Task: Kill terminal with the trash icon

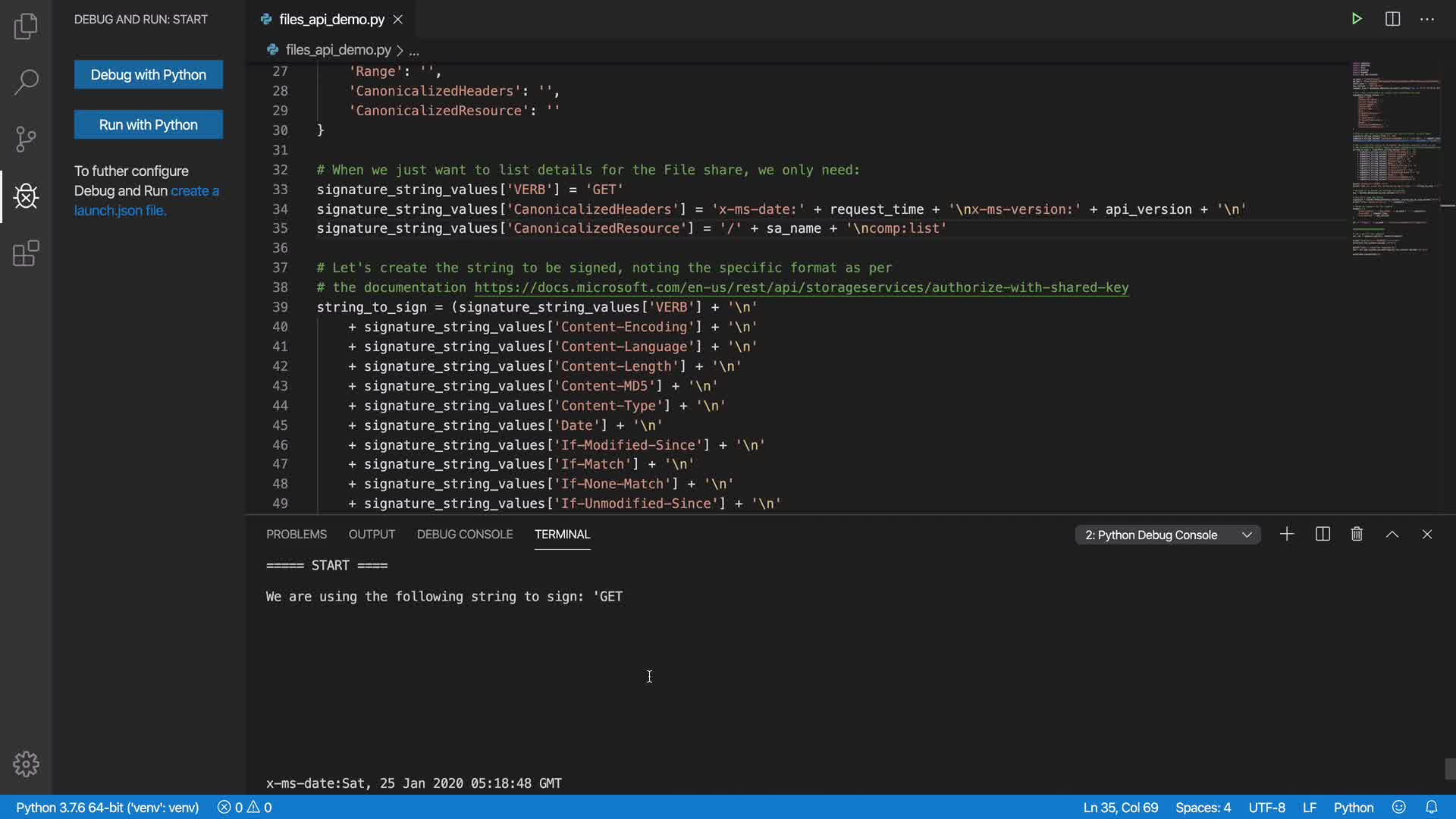Action: [1357, 535]
